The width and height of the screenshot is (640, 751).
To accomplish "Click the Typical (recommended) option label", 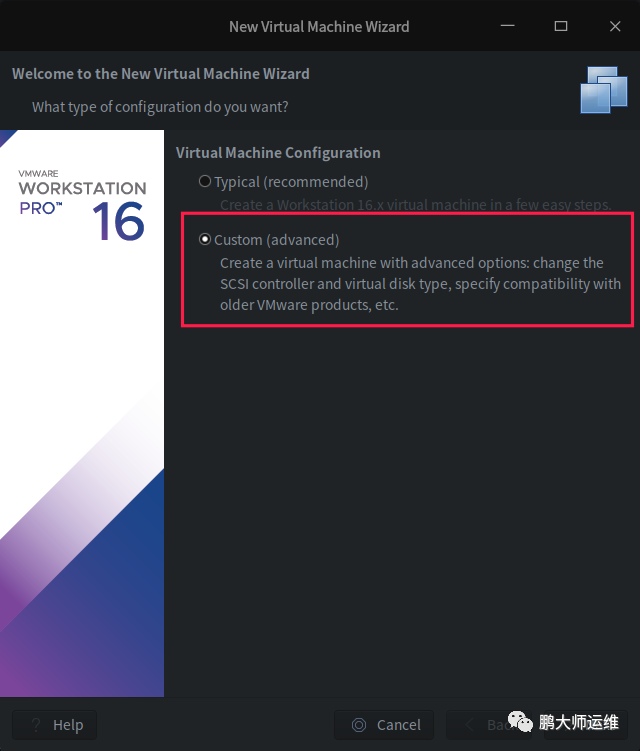I will (x=291, y=182).
